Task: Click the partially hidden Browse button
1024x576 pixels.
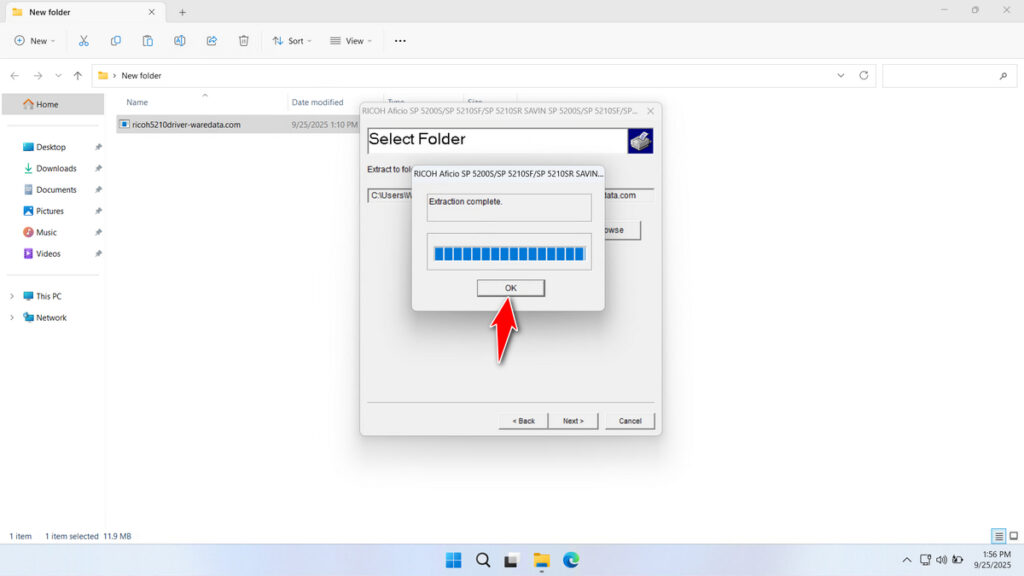Action: [x=622, y=230]
